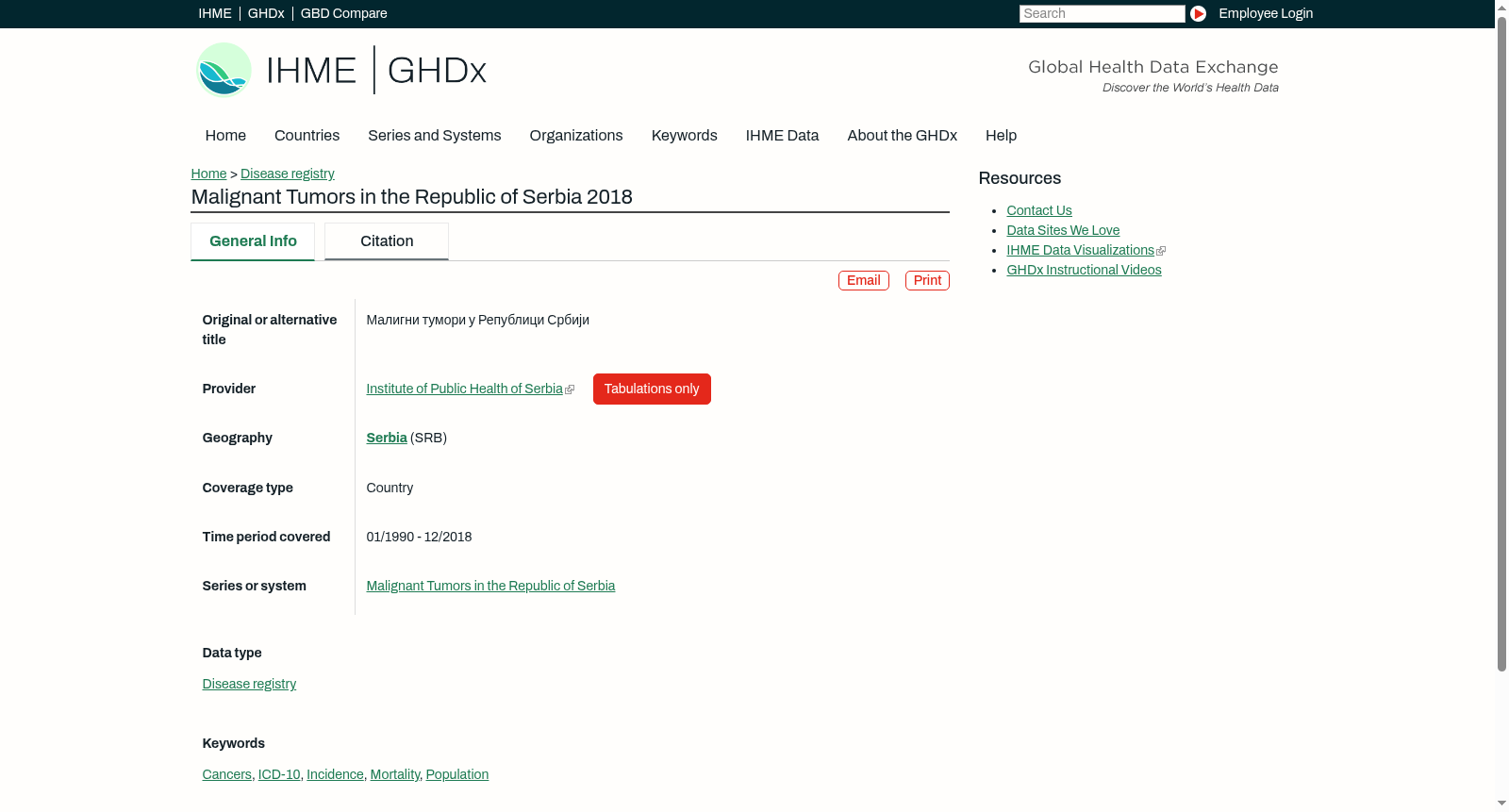Click the Home breadcrumb link

208,174
